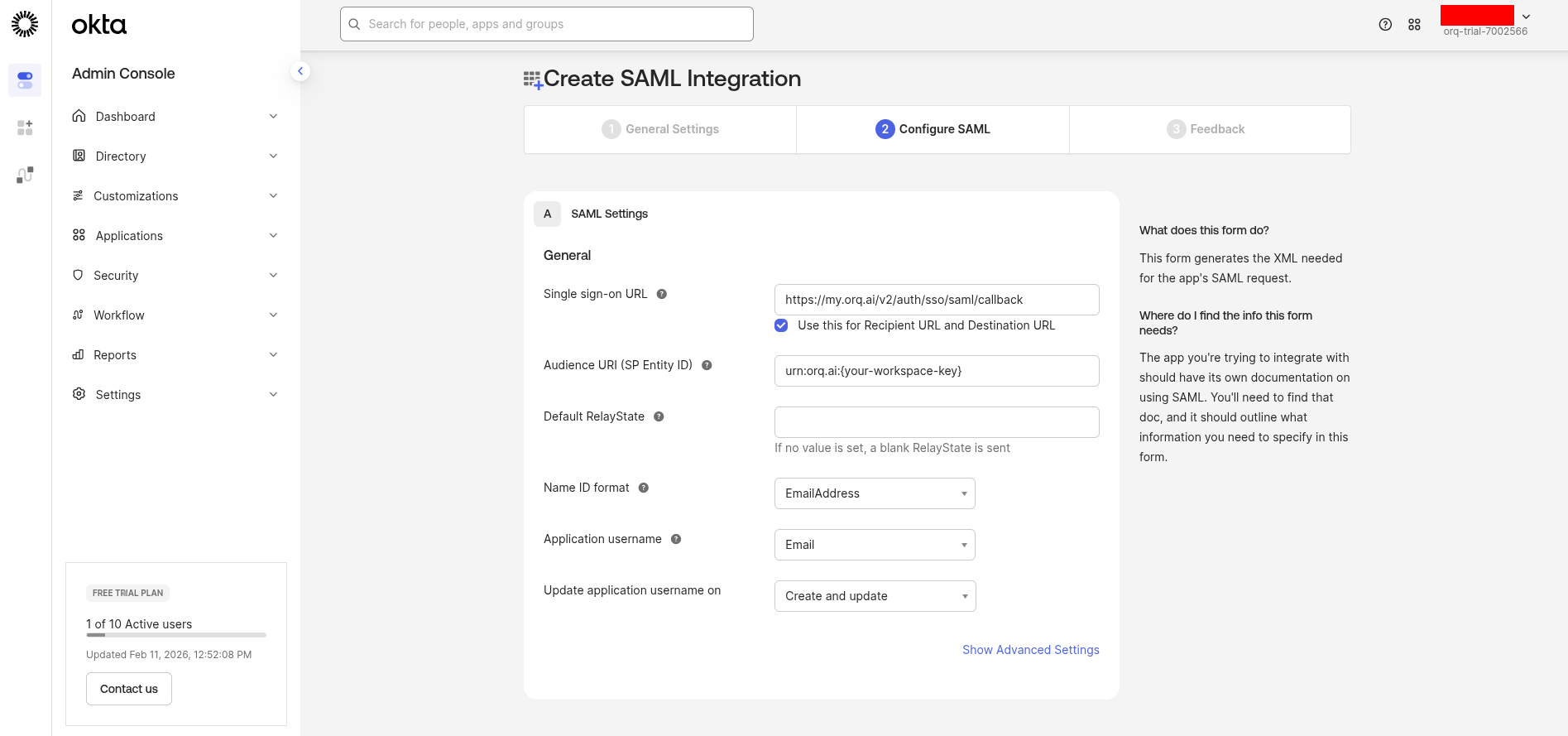Screen dimensions: 1568x736
Task: Collapse the sidebar with the chevron button
Action: coord(300,71)
